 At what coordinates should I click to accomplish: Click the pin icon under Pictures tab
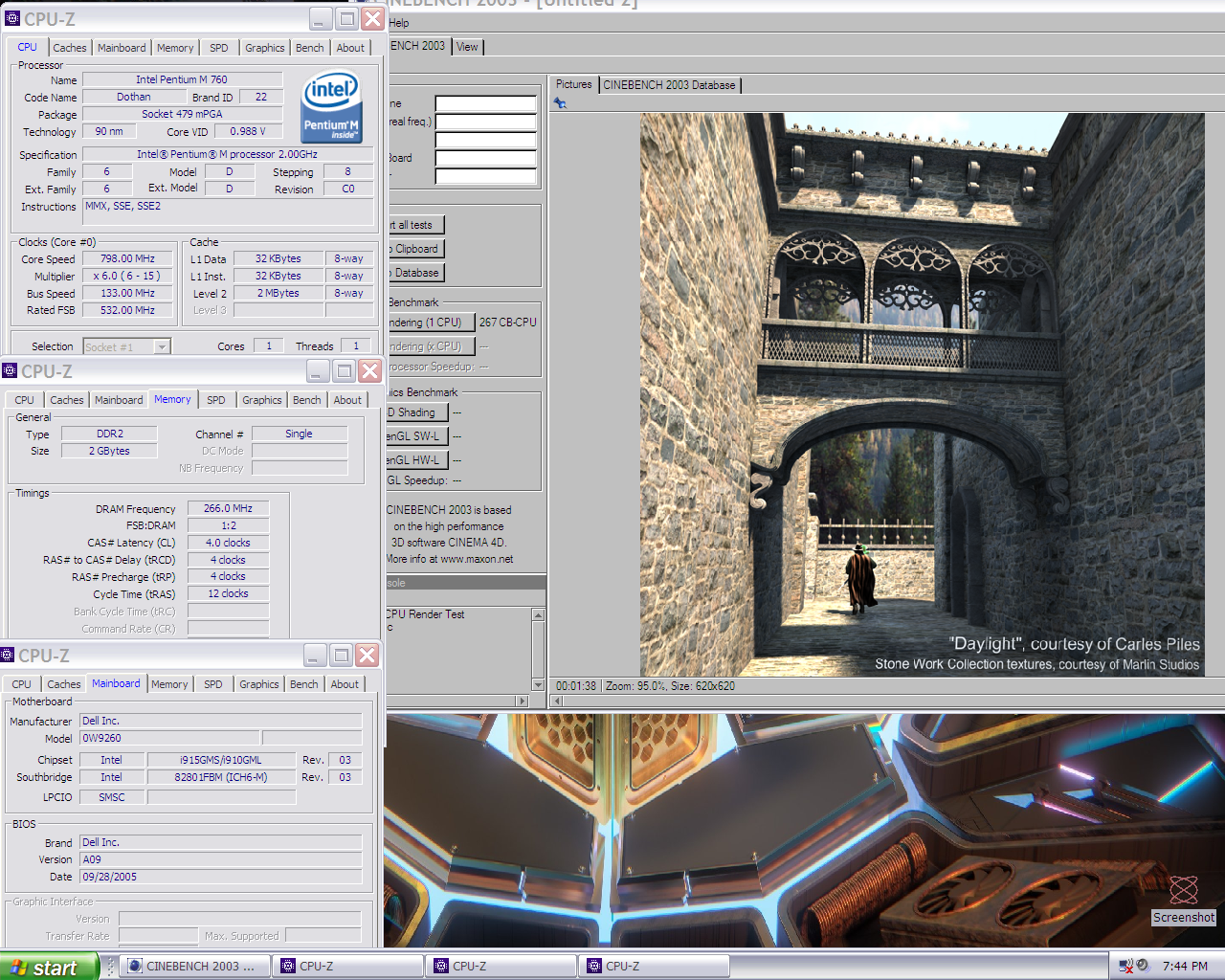[x=560, y=103]
